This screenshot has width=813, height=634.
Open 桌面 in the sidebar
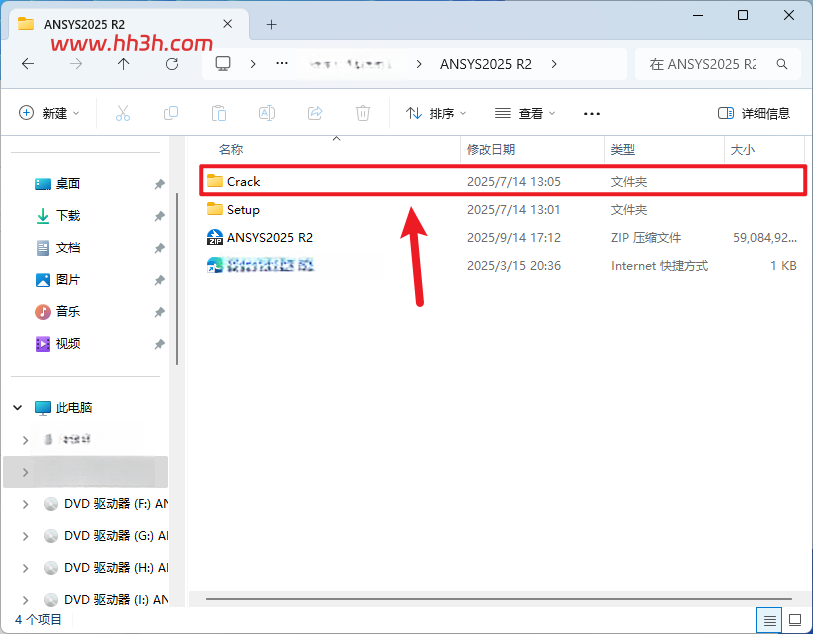pyautogui.click(x=67, y=184)
